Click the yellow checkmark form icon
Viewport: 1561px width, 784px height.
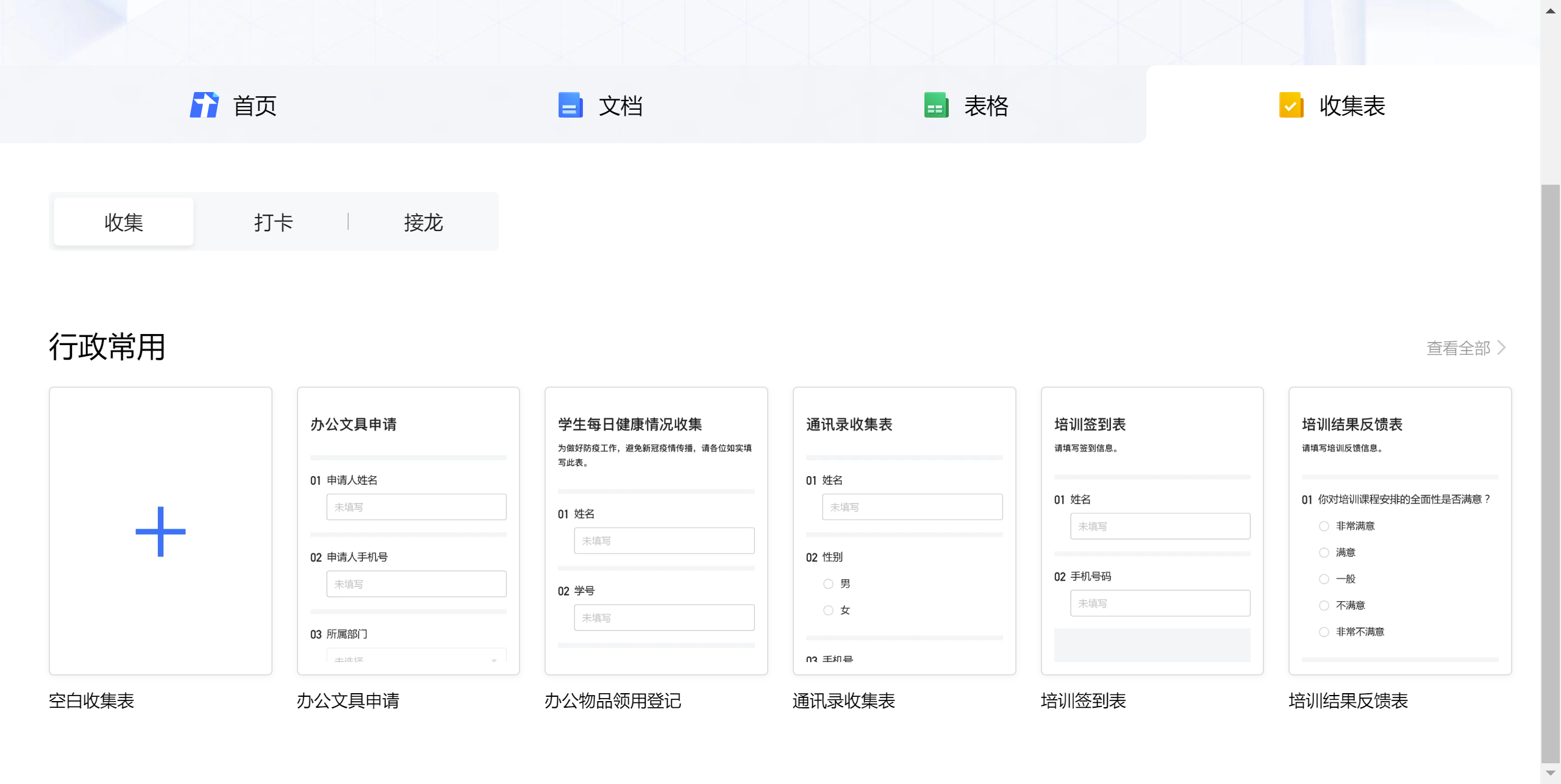click(x=1290, y=105)
